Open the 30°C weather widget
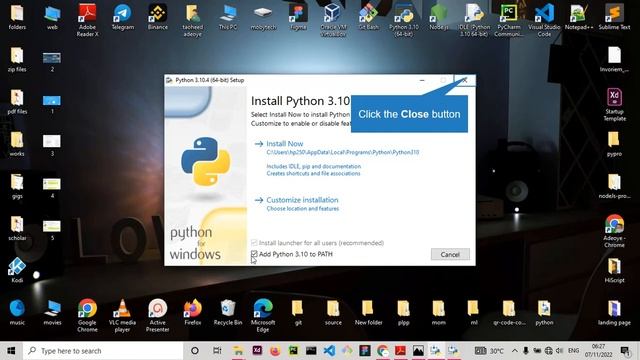This screenshot has height=360, width=640. coord(489,351)
